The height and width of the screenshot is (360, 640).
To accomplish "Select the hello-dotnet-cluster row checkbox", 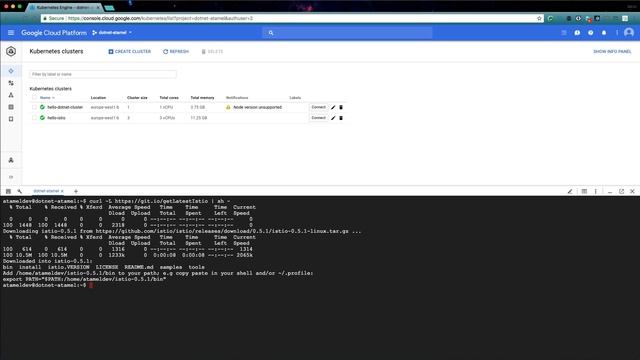I will tap(34, 107).
